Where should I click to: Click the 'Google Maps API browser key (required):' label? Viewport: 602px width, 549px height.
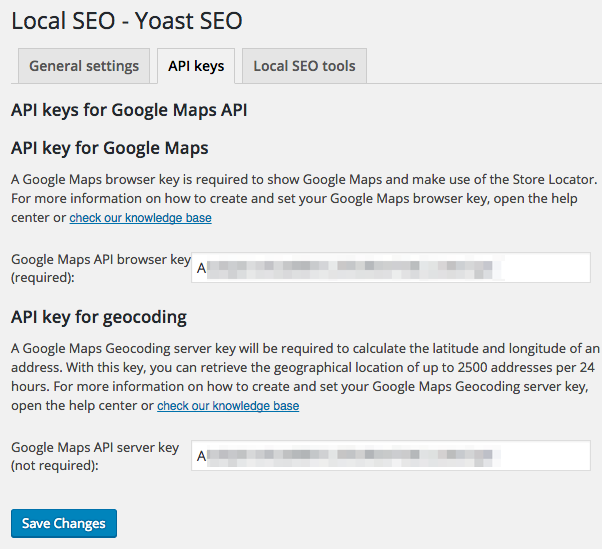pos(101,268)
